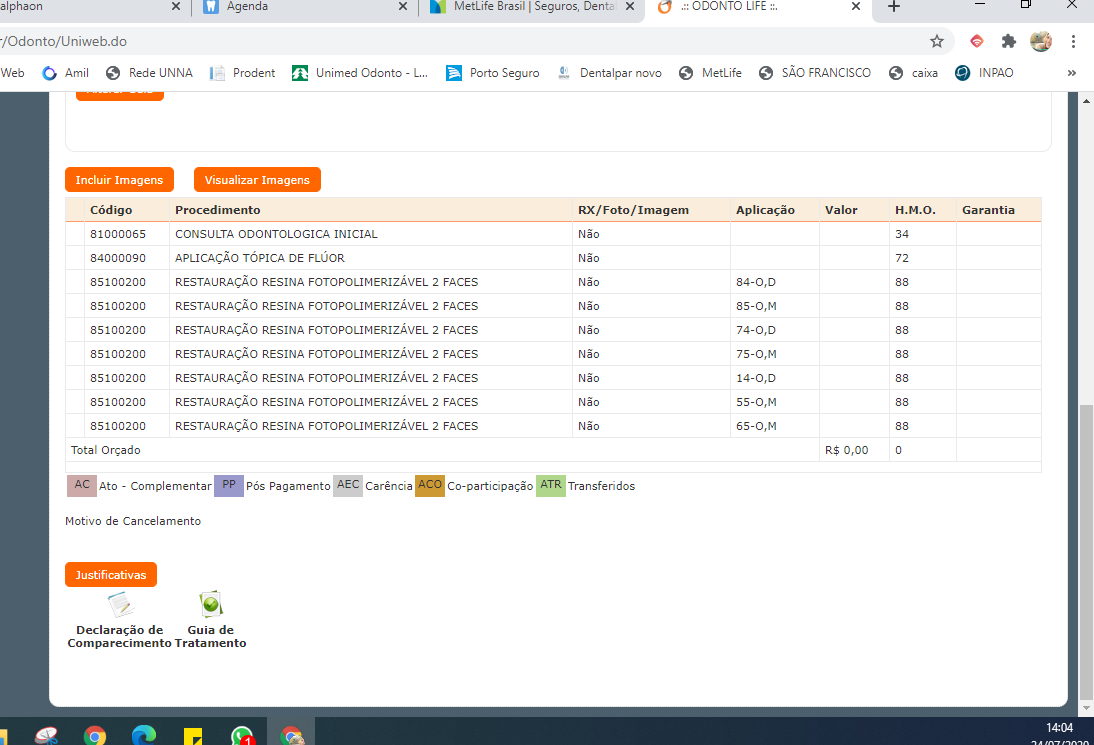Open the Unimed Odonto bookmark

point(360,73)
